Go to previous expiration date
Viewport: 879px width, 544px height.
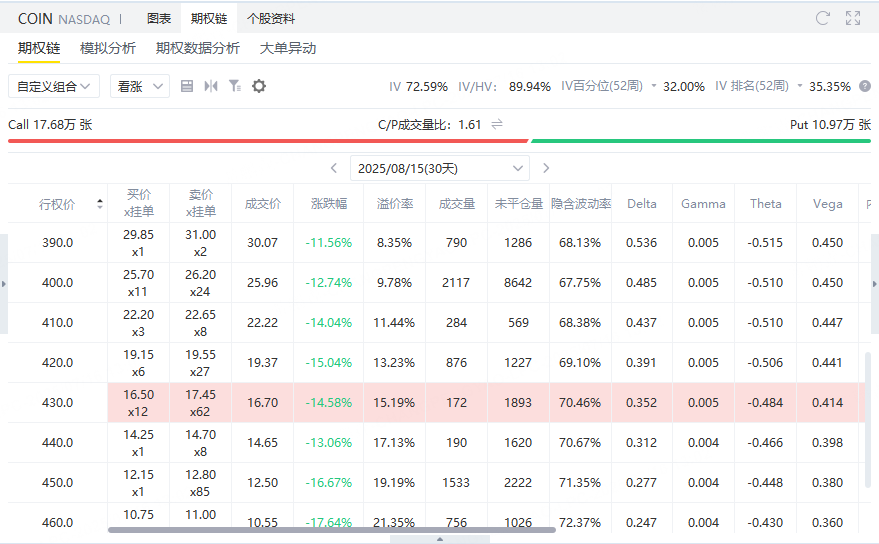334,168
